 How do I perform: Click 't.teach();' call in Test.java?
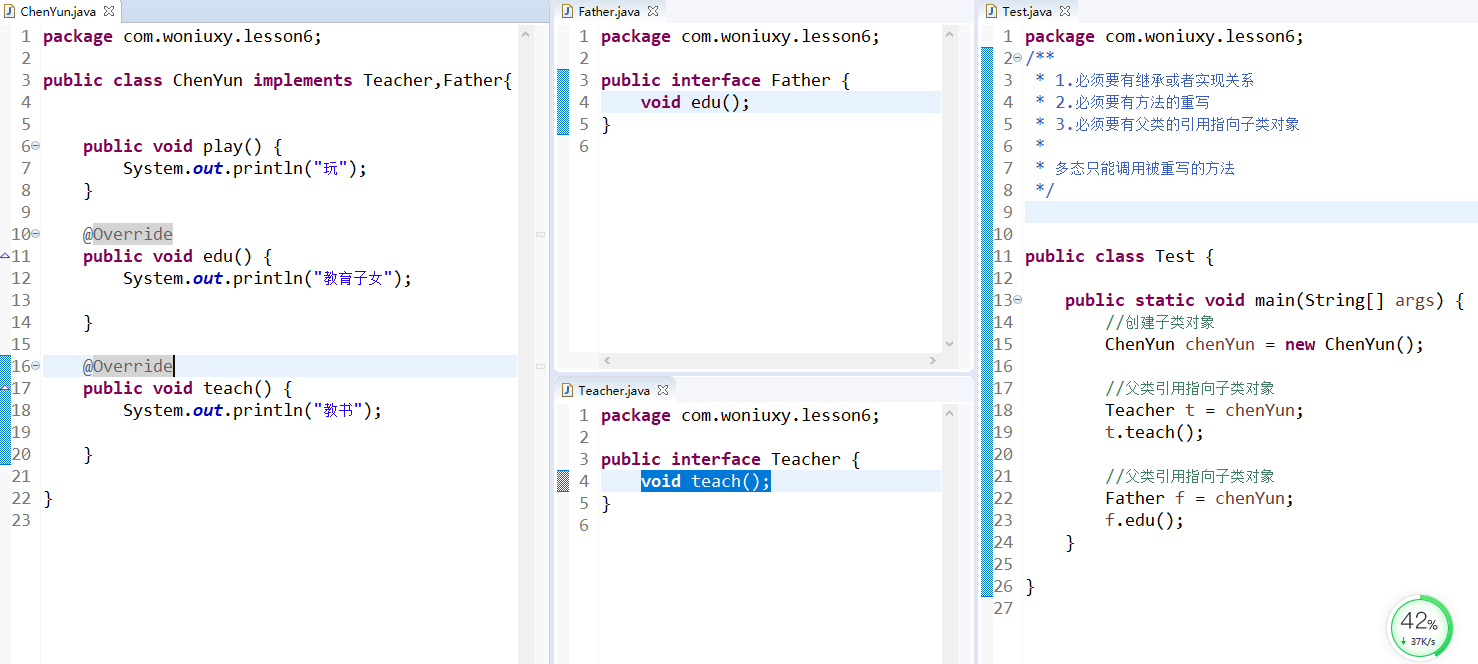(1155, 432)
